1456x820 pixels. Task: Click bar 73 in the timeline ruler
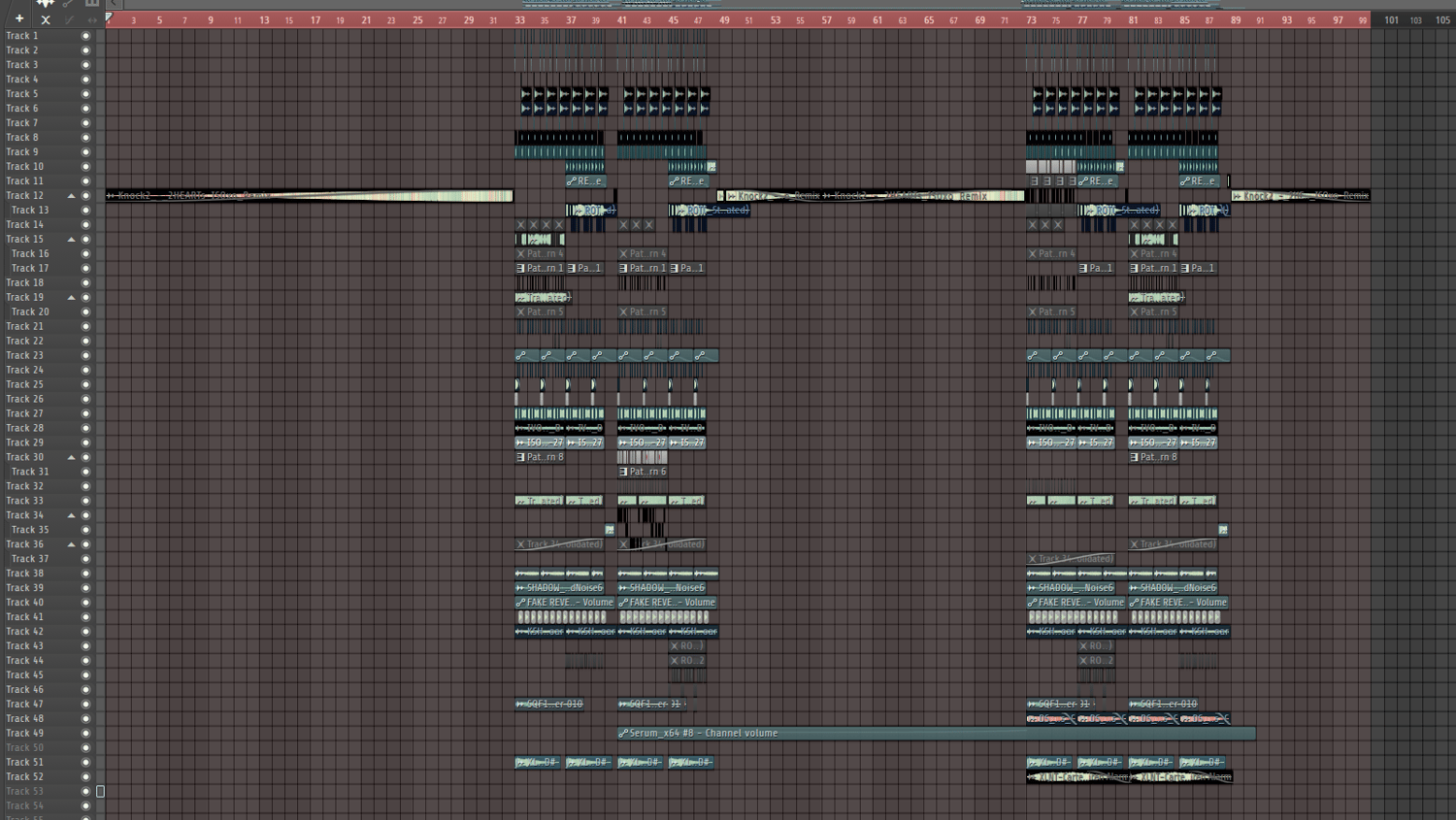pyautogui.click(x=1031, y=19)
